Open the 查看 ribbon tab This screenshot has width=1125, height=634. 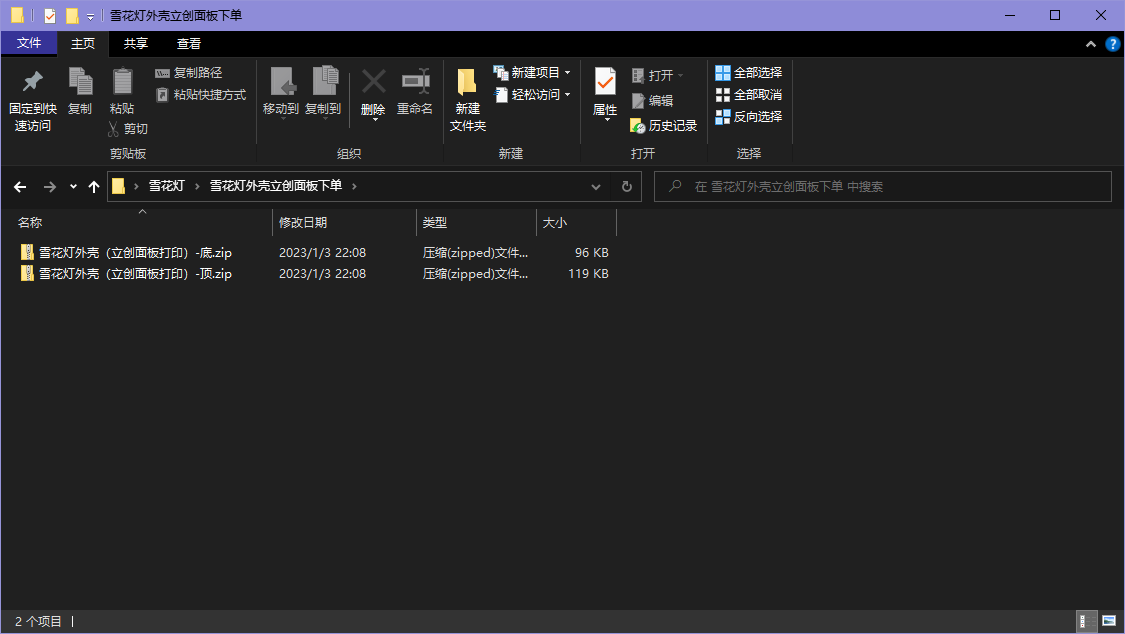(189, 44)
